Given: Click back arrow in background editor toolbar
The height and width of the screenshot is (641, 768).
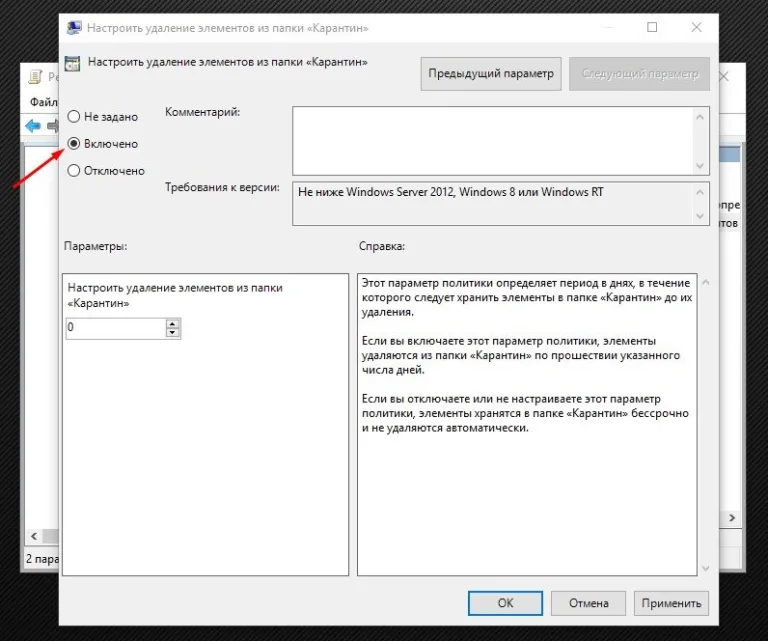Looking at the screenshot, I should [33, 126].
